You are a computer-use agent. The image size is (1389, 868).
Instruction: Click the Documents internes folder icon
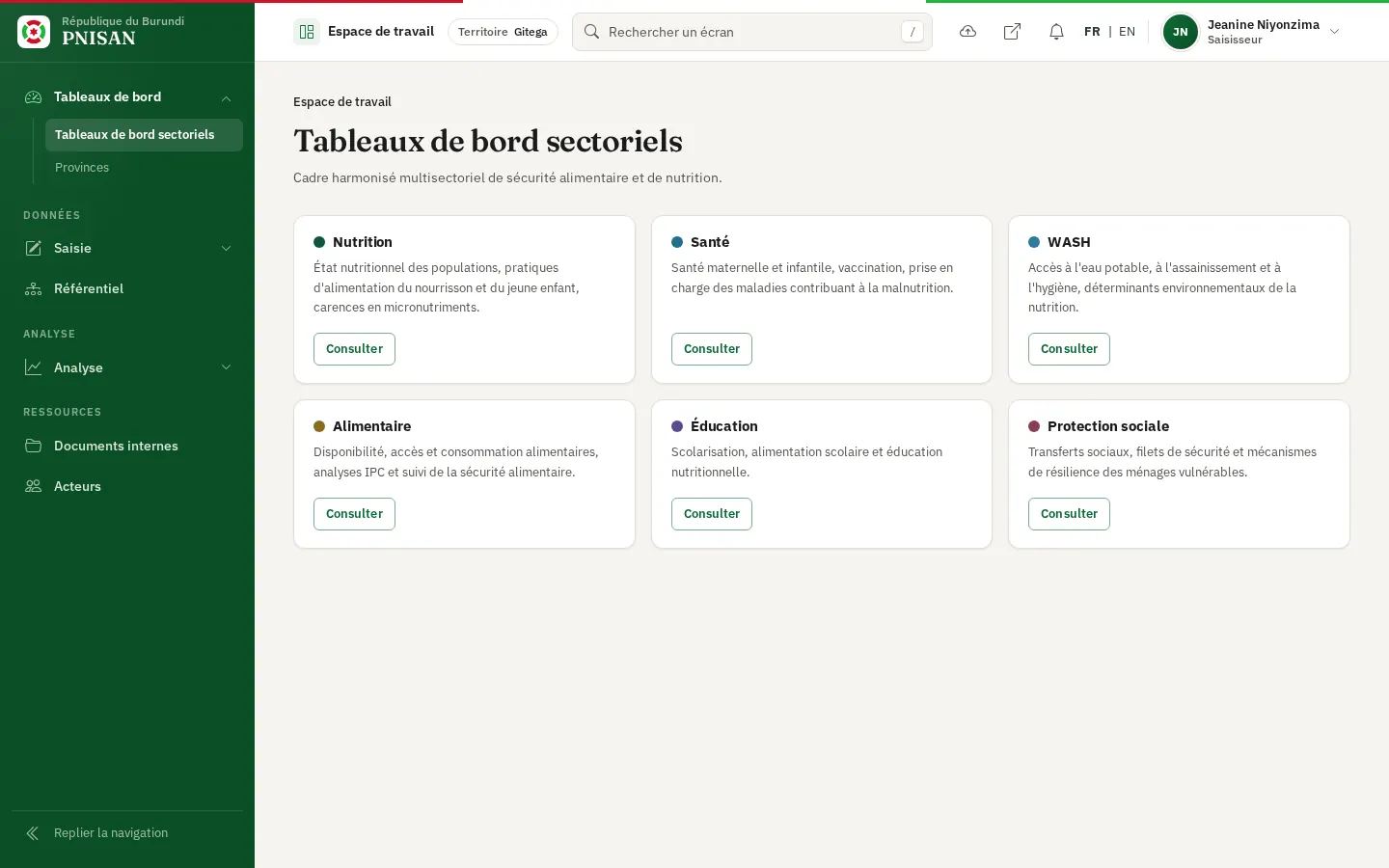click(34, 446)
